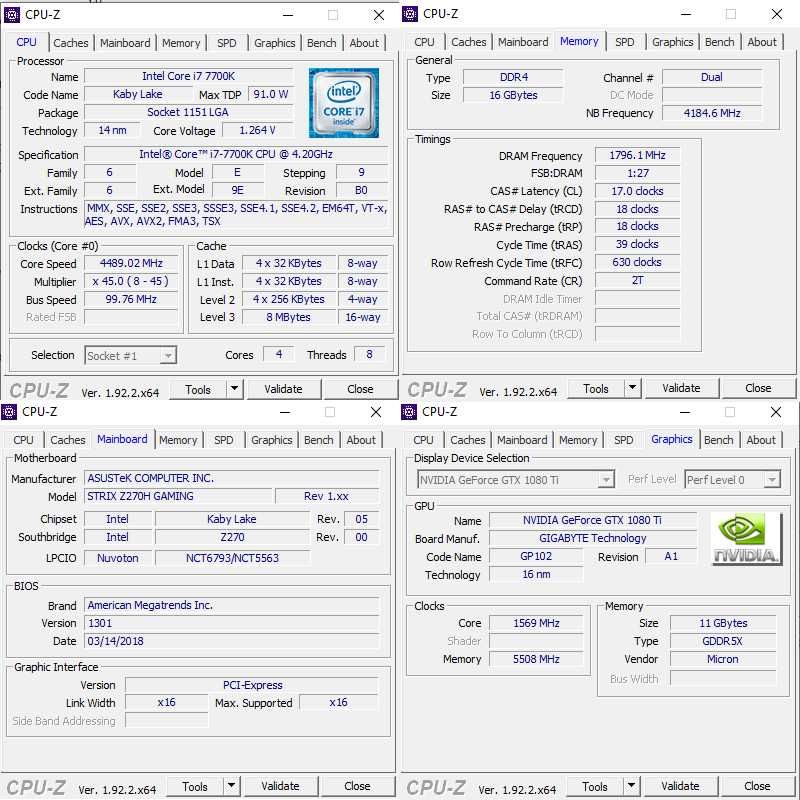Image resolution: width=800 pixels, height=800 pixels.
Task: Click the Core Voltage value 1.264 V
Action: click(x=257, y=130)
